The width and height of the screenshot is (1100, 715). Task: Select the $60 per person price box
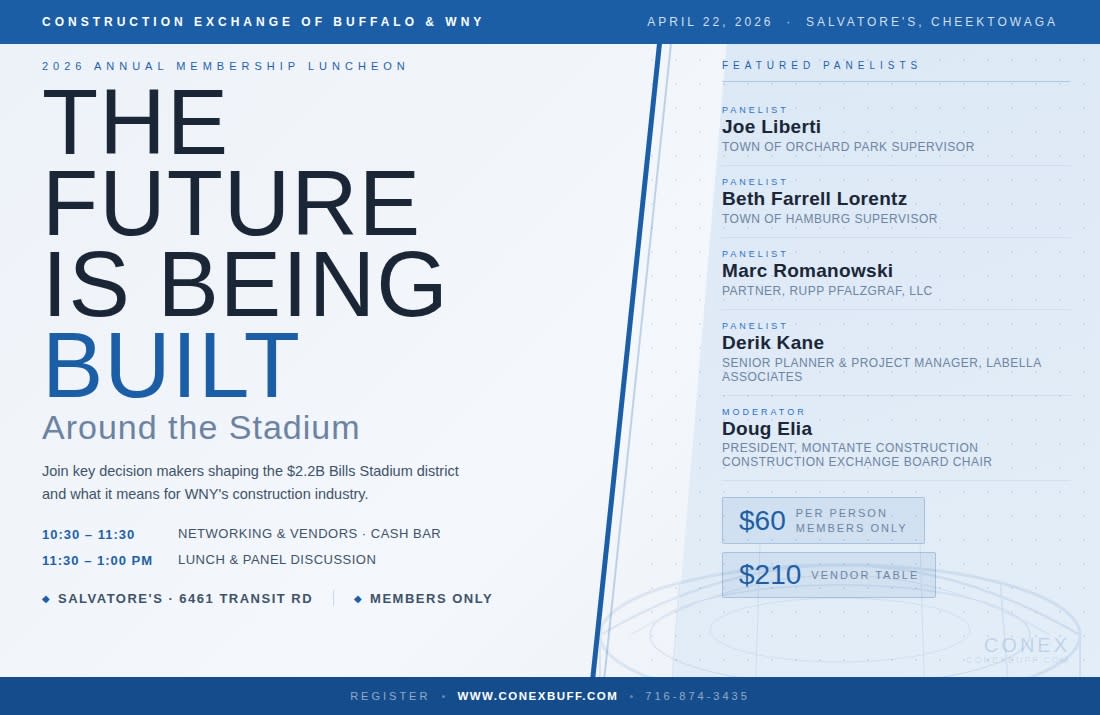click(x=823, y=521)
